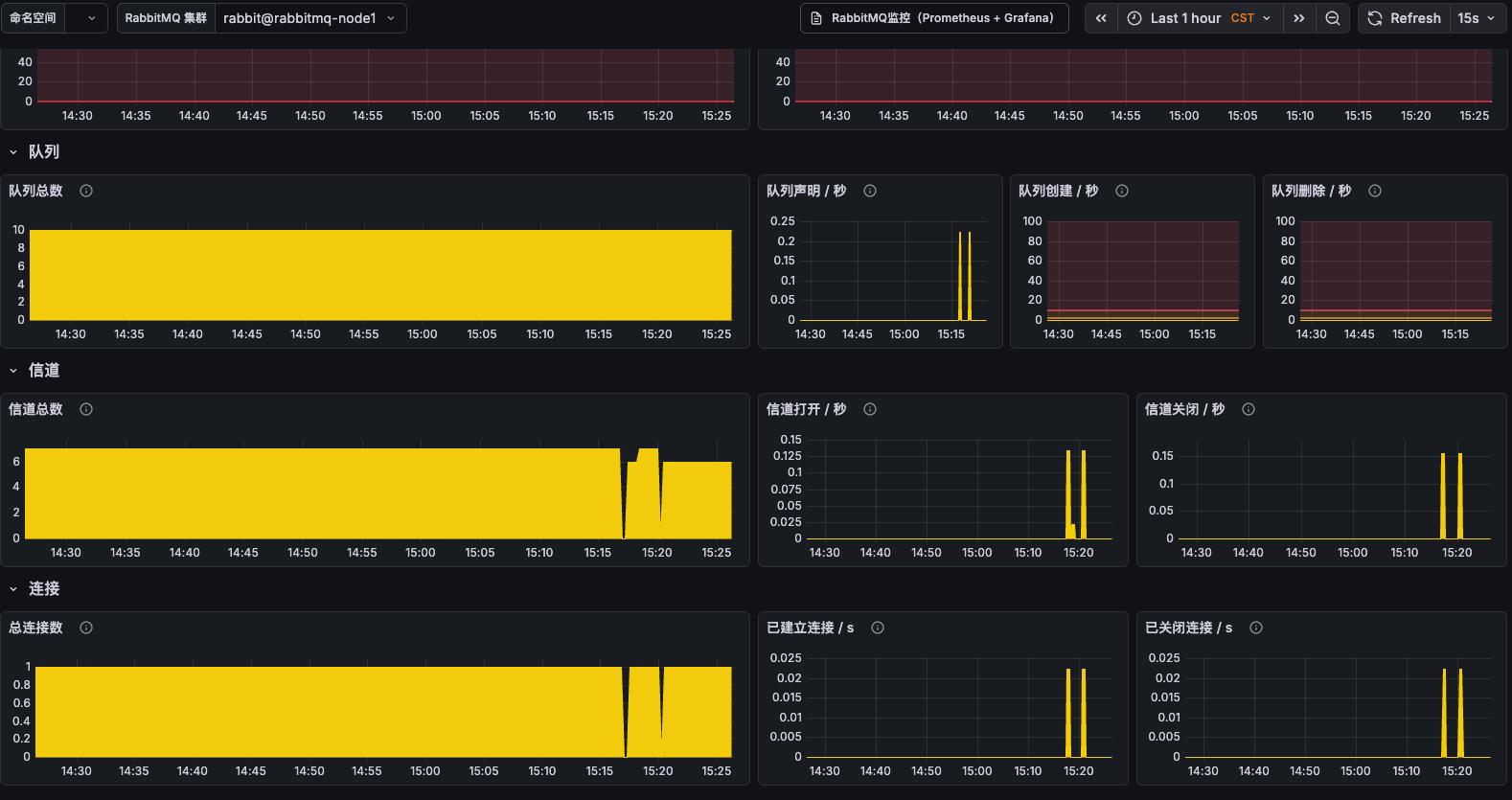Click the zoom out time range icon
The image size is (1512, 800).
1333,18
